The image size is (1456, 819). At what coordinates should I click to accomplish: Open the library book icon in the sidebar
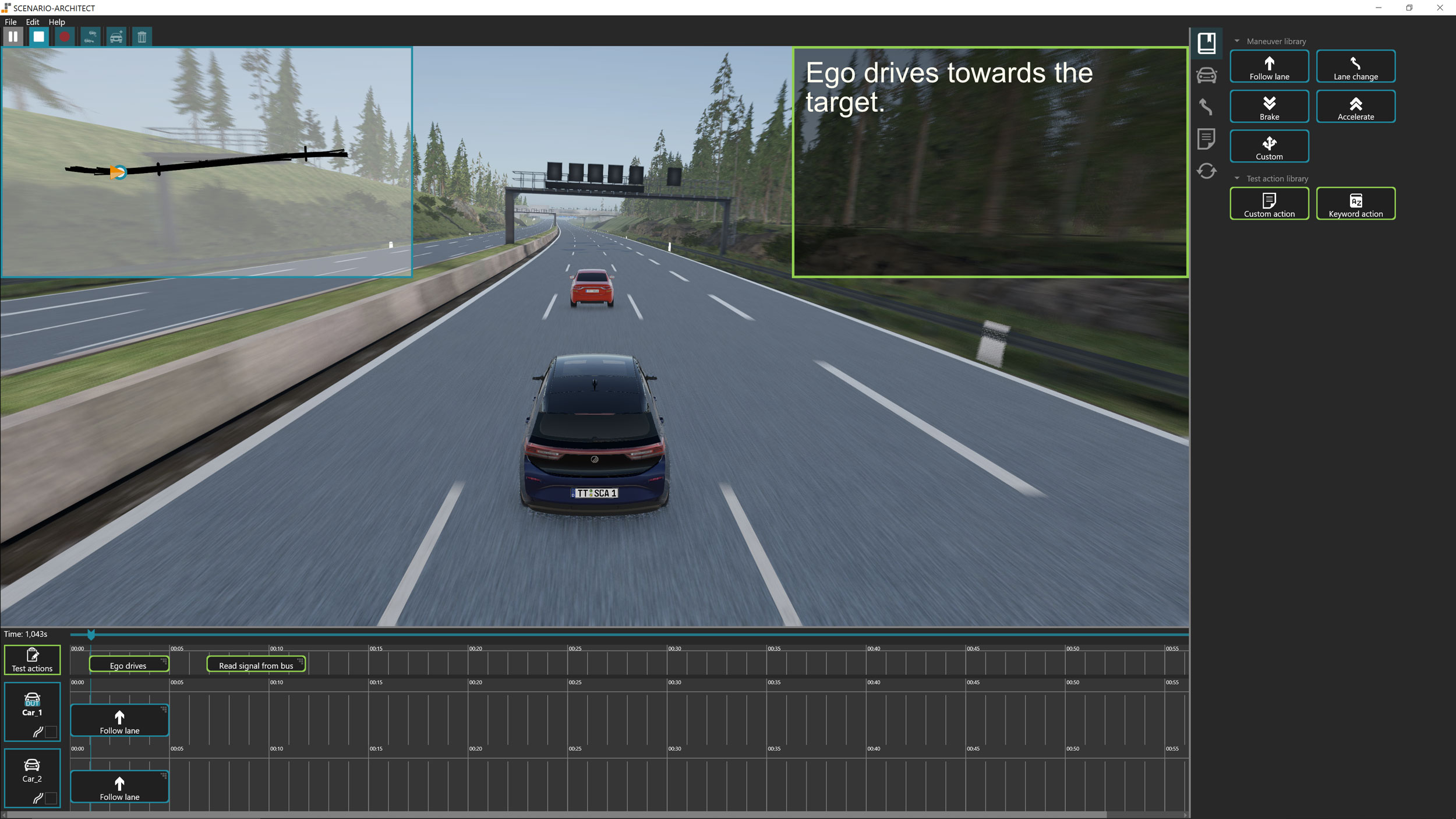[1206, 43]
